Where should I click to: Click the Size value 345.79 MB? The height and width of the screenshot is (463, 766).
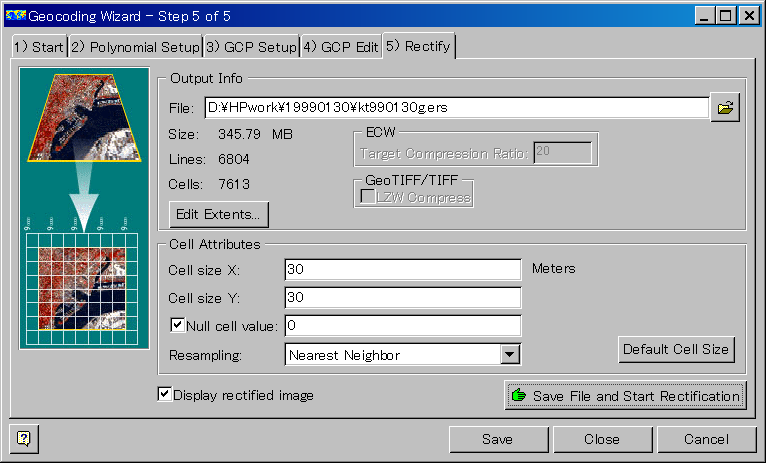pos(255,134)
